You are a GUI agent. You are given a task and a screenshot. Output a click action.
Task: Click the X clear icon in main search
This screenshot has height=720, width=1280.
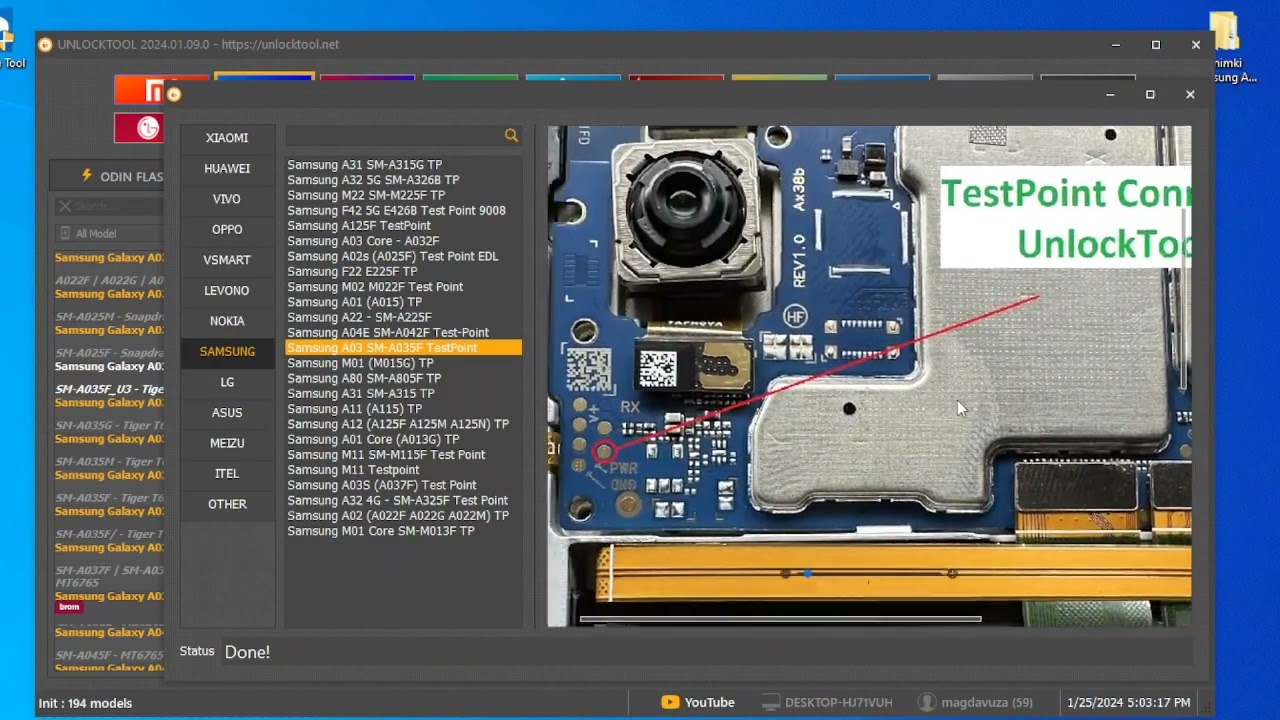(65, 206)
